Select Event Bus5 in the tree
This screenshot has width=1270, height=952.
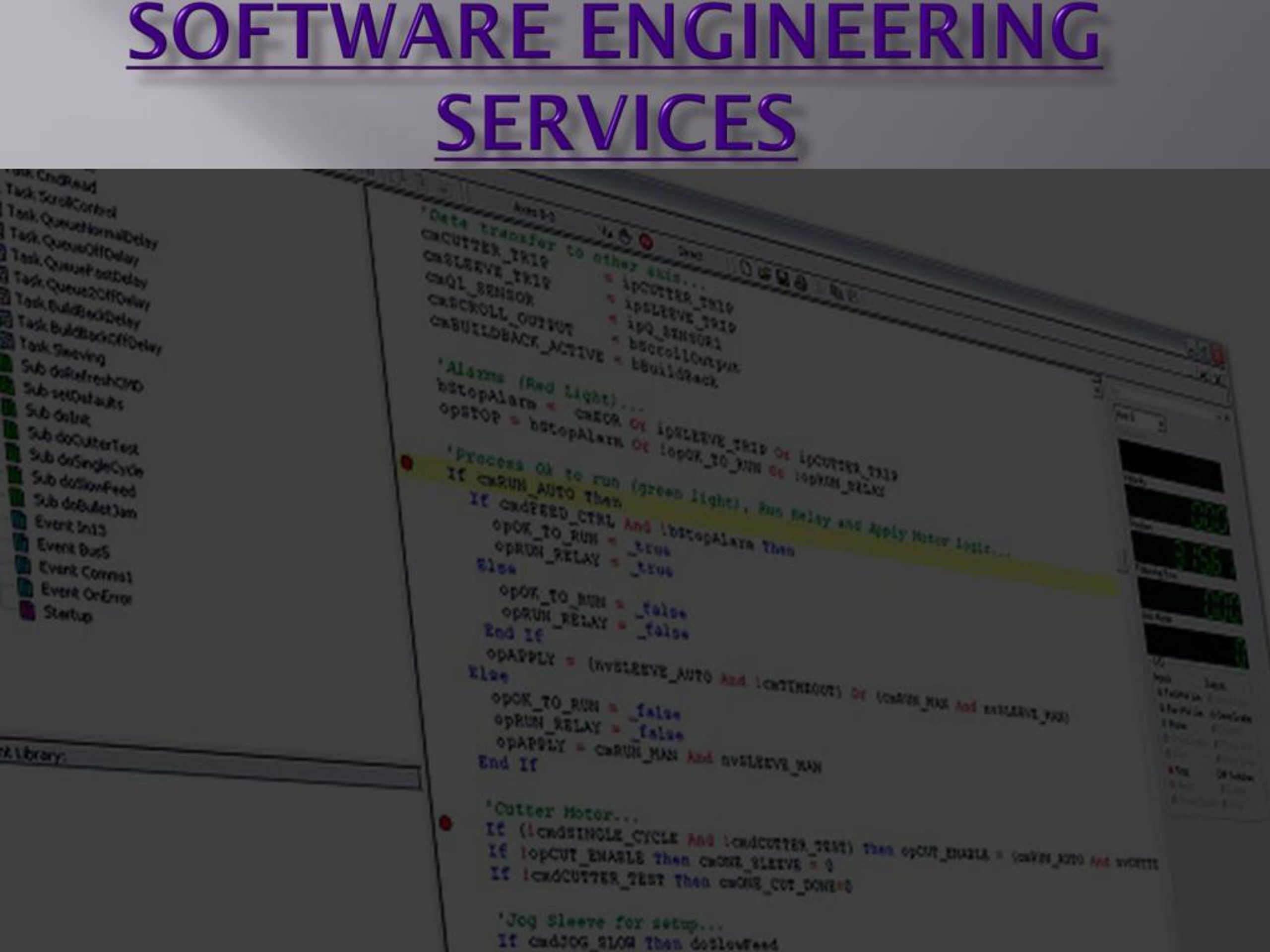point(73,547)
